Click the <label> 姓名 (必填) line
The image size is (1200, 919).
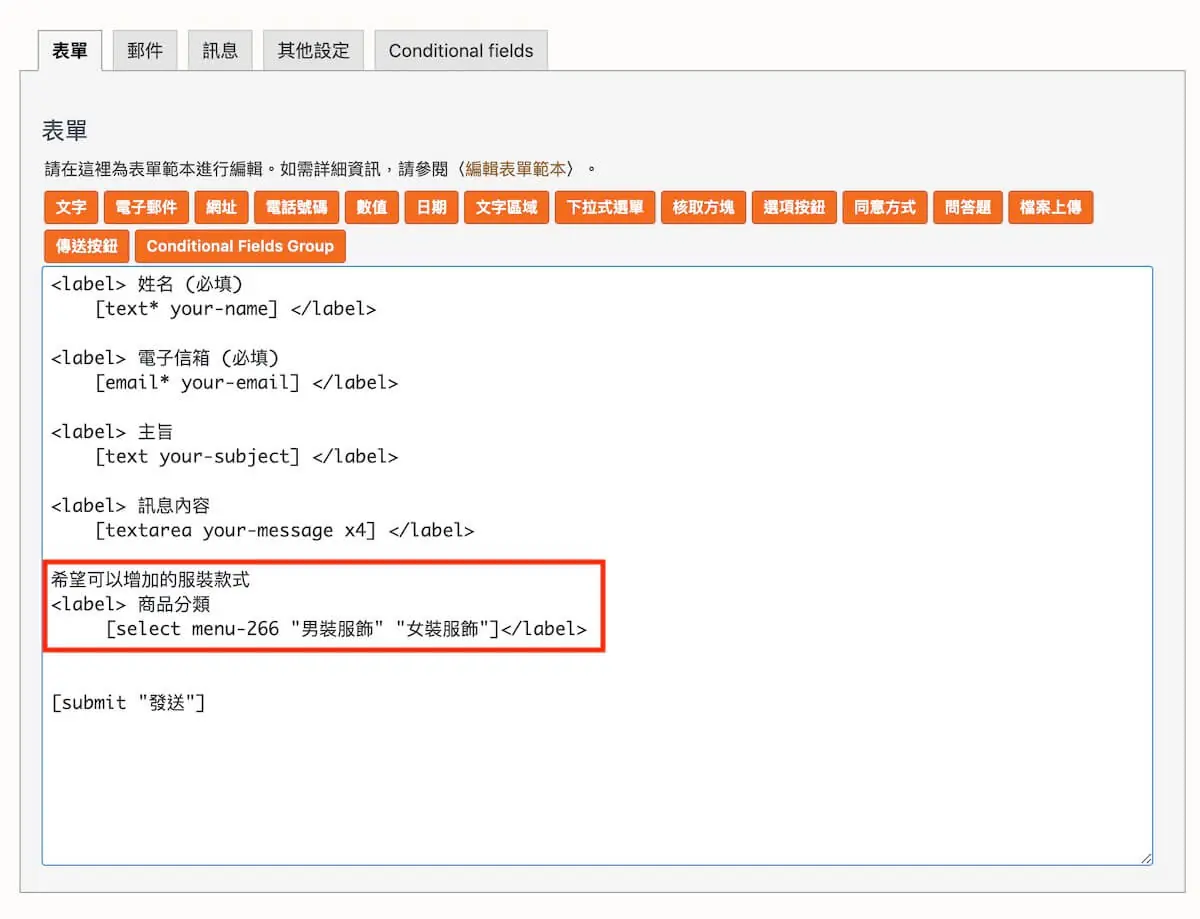147,285
